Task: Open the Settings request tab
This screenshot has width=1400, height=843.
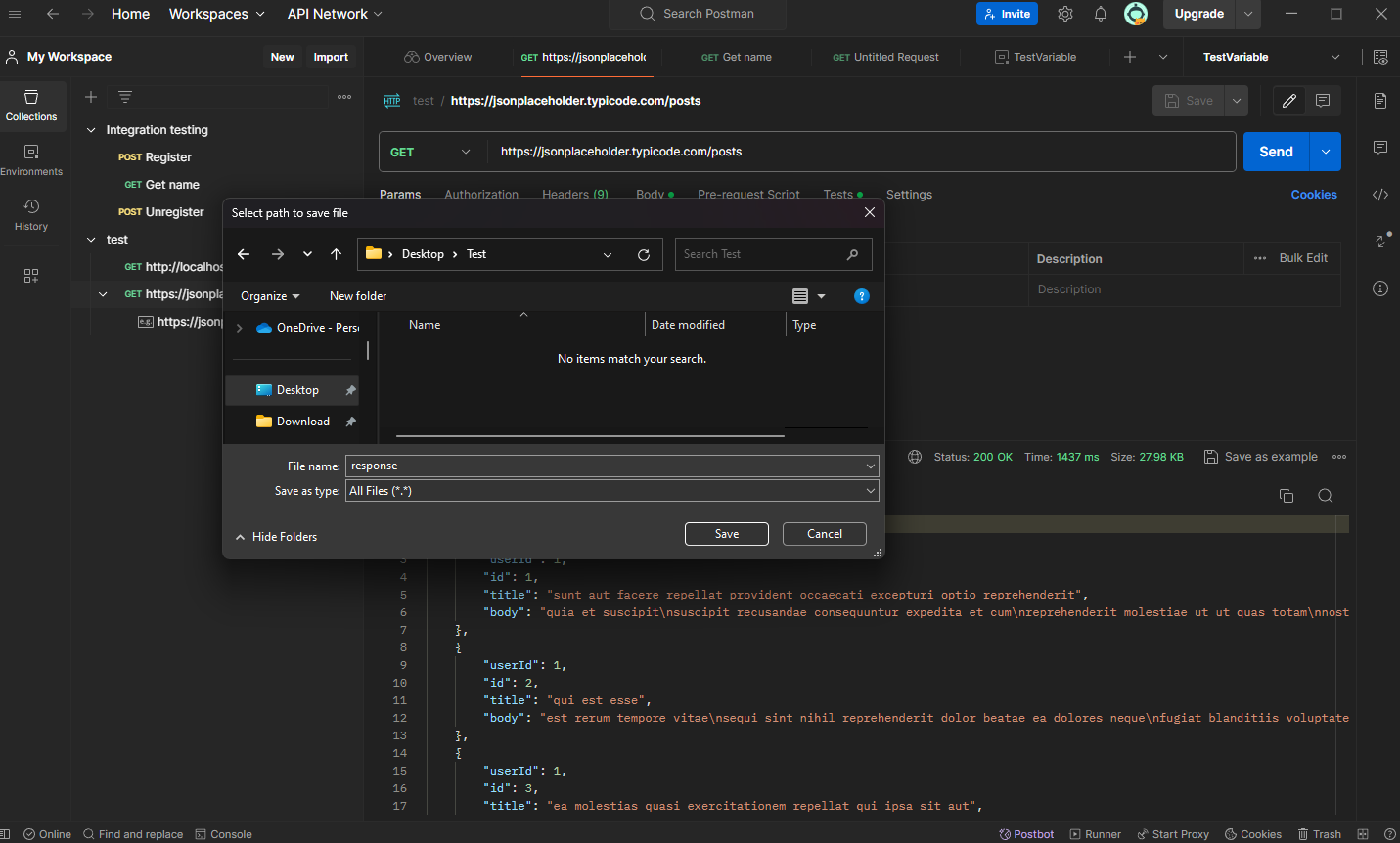Action: click(x=909, y=194)
